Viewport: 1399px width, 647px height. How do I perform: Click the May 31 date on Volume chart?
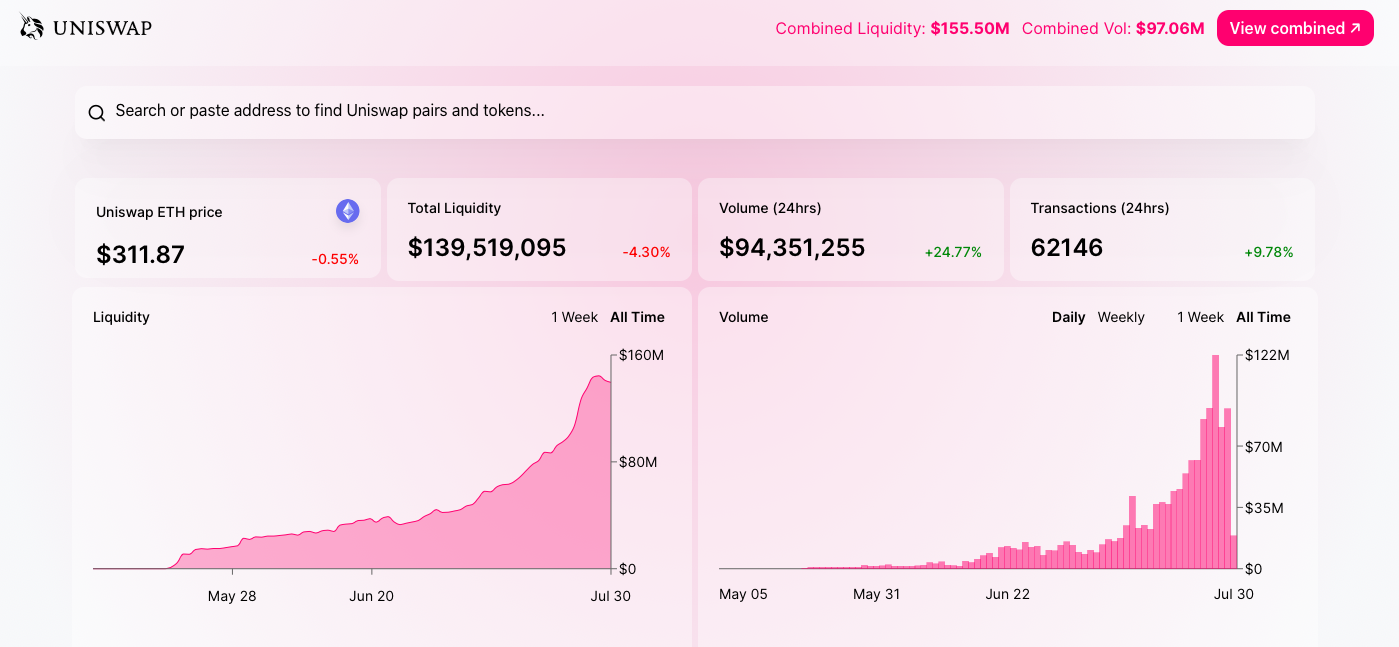point(876,594)
